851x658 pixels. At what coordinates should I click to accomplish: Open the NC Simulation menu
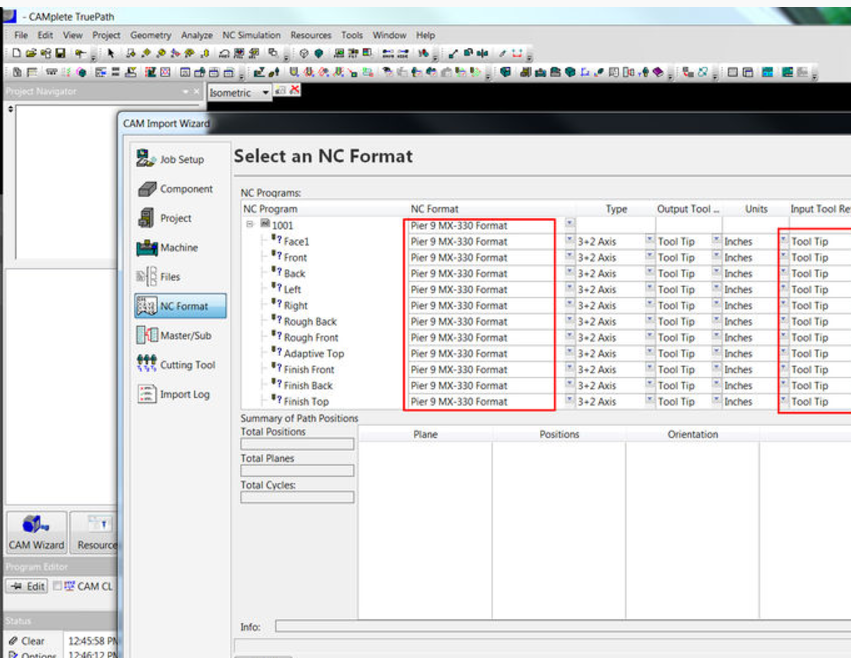point(251,35)
